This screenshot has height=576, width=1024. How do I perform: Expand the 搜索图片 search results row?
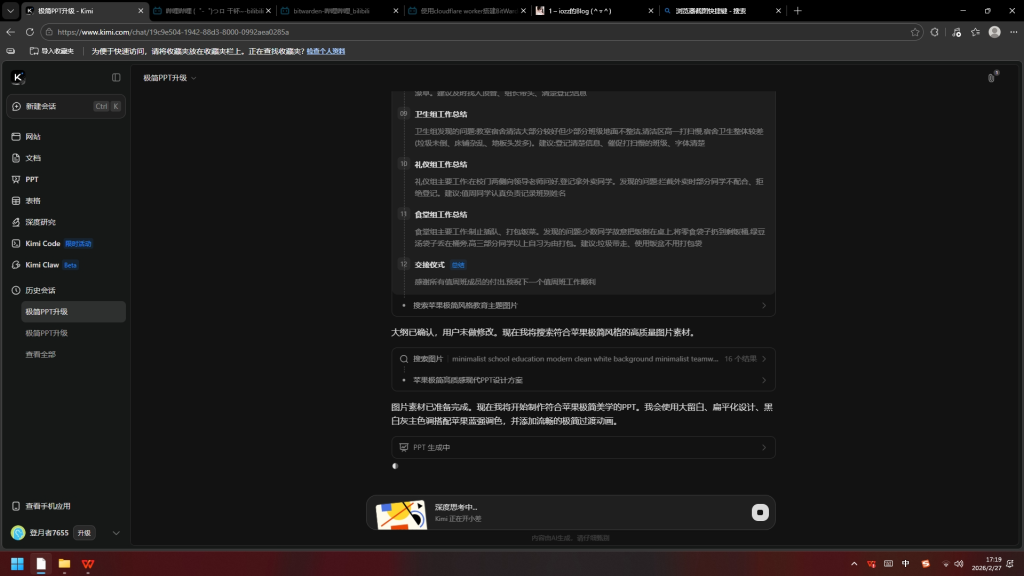[x=582, y=358]
